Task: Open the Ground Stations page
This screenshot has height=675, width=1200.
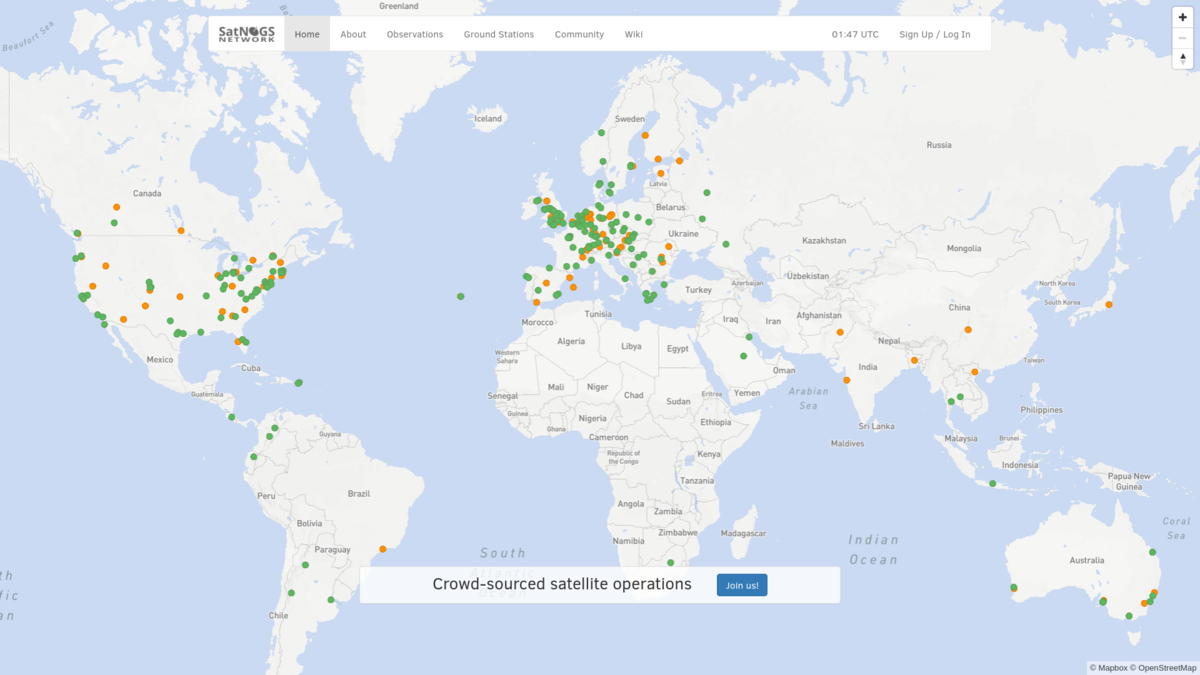Action: [499, 33]
